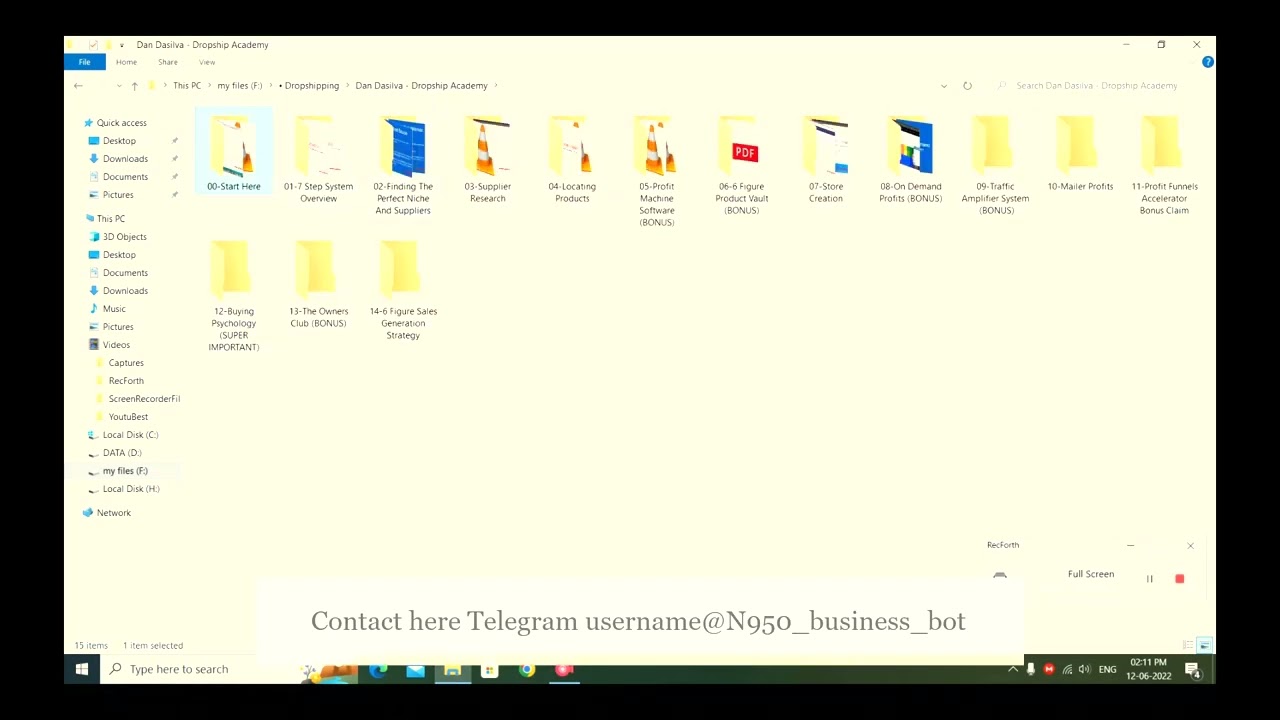
Task: Open the 01-7 Step System Overview folder
Action: click(x=318, y=158)
